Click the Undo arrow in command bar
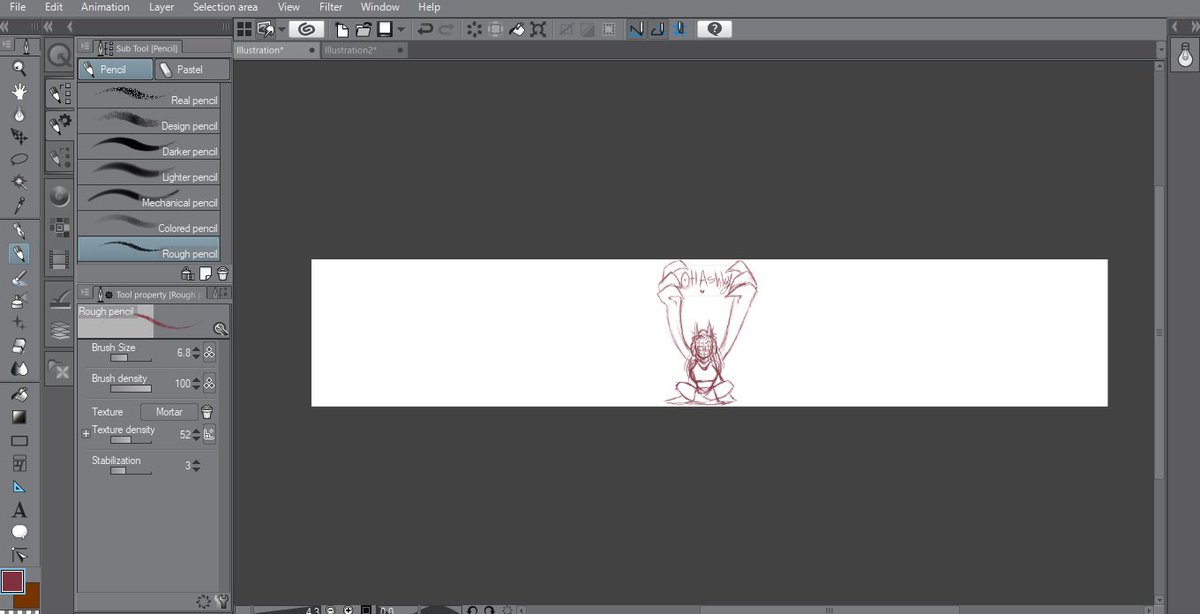Screen dimensions: 1200x614 tap(425, 29)
